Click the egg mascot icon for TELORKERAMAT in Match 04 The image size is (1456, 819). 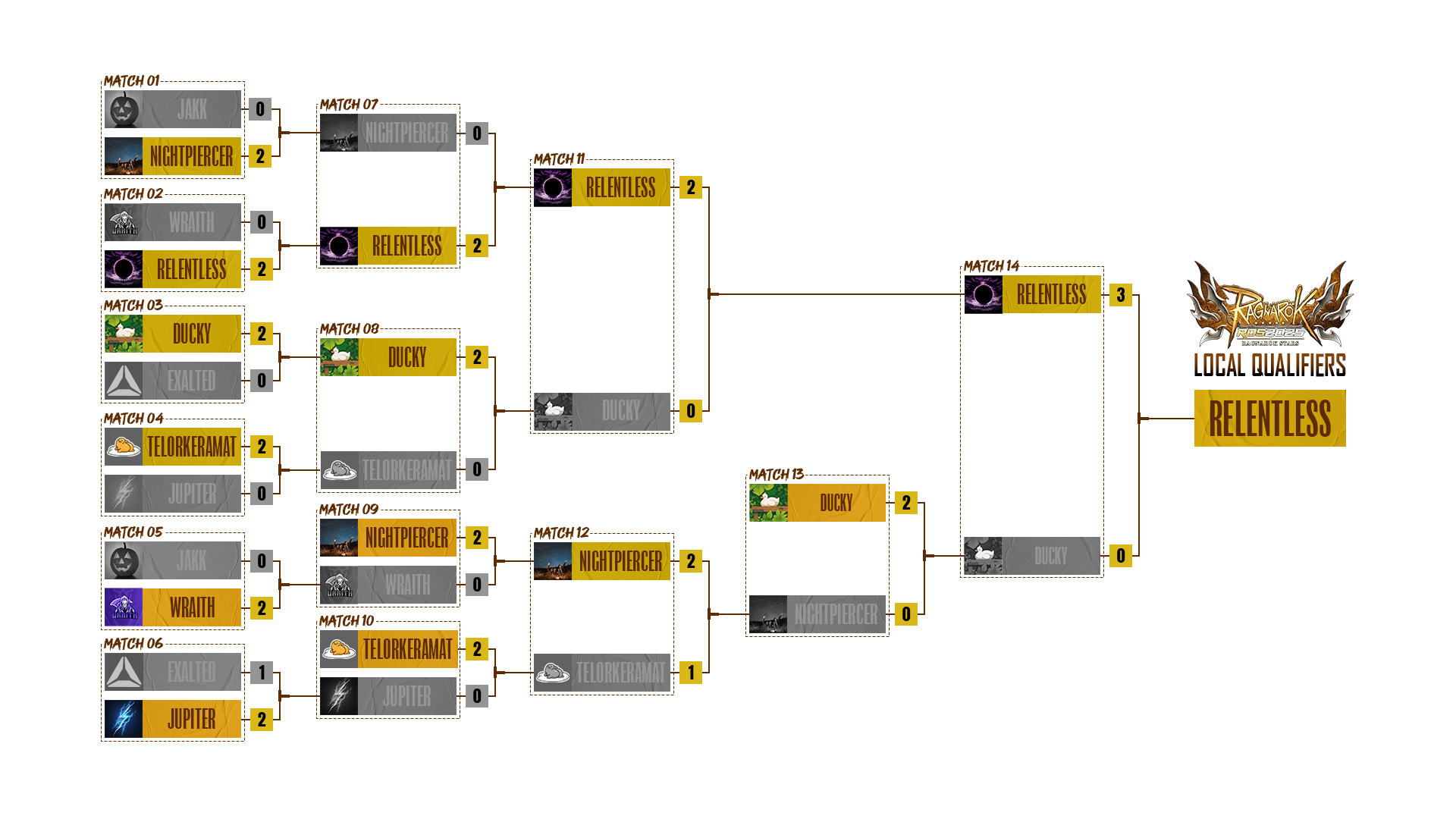pos(123,448)
